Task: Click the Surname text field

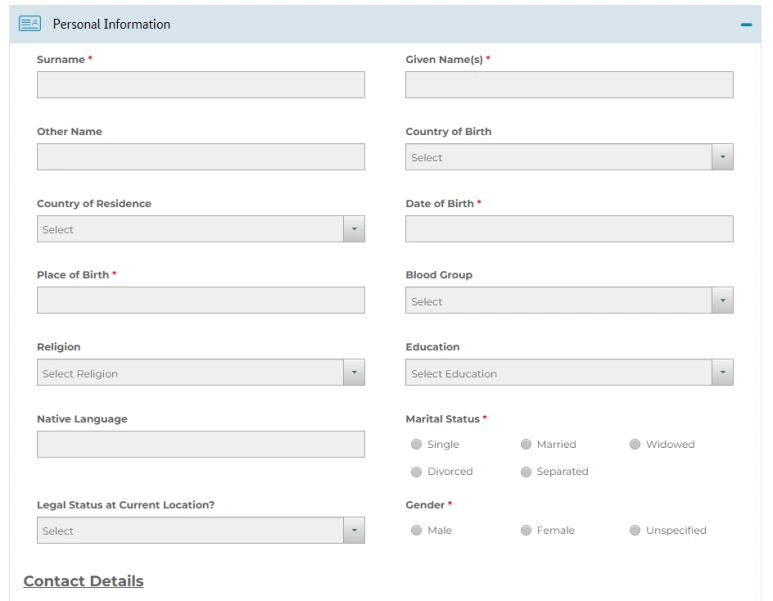Action: (201, 84)
